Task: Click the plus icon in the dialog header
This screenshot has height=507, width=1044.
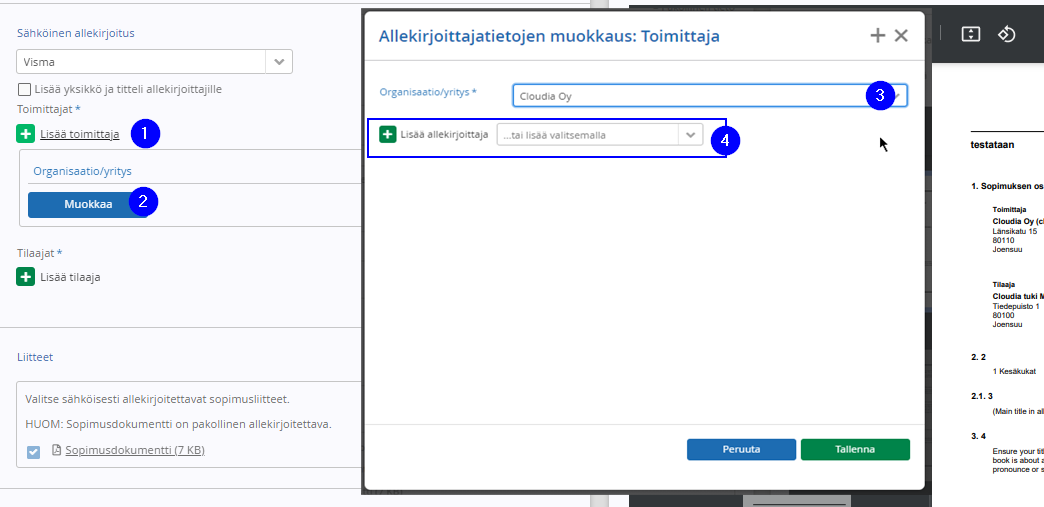Action: 878,36
